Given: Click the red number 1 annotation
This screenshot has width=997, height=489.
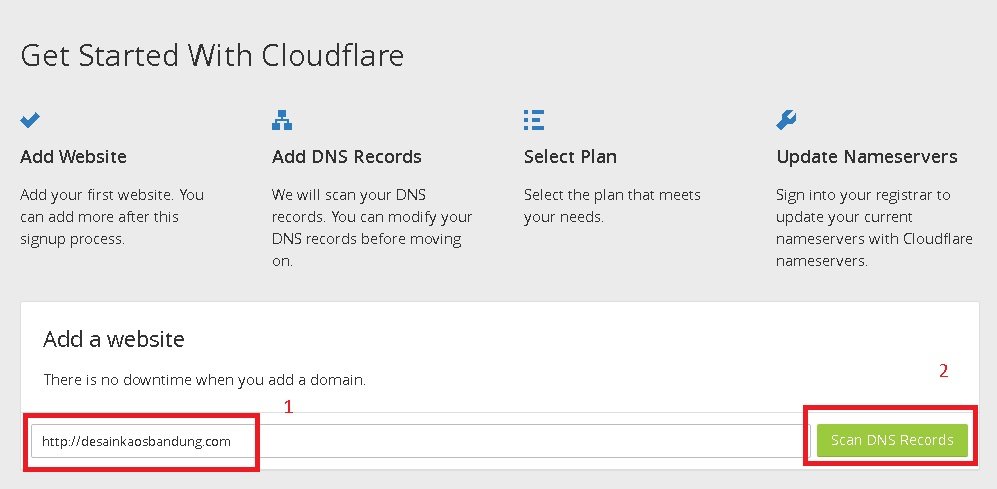Looking at the screenshot, I should pos(288,407).
